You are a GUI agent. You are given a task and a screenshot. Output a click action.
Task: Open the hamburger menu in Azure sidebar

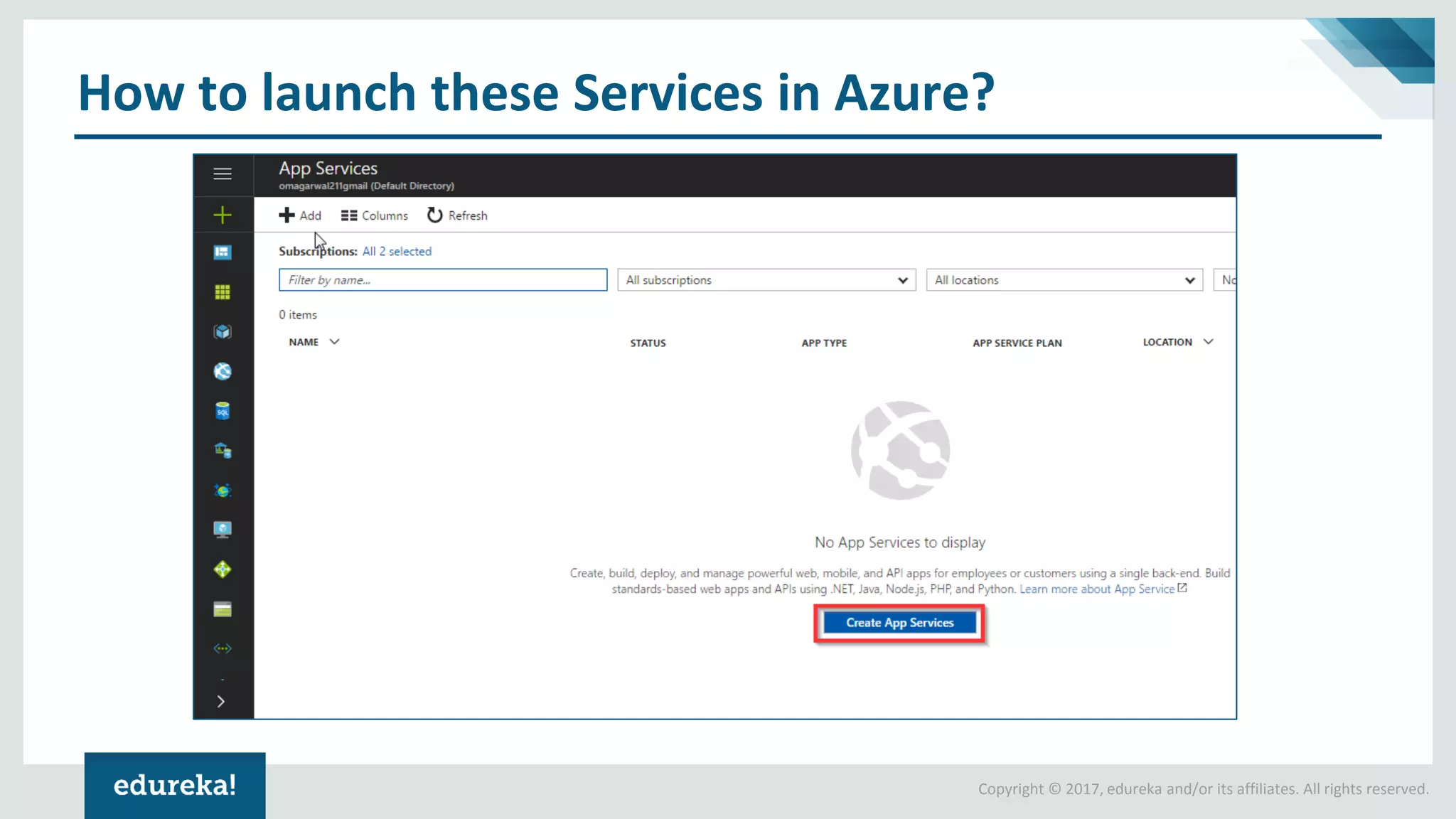[223, 173]
